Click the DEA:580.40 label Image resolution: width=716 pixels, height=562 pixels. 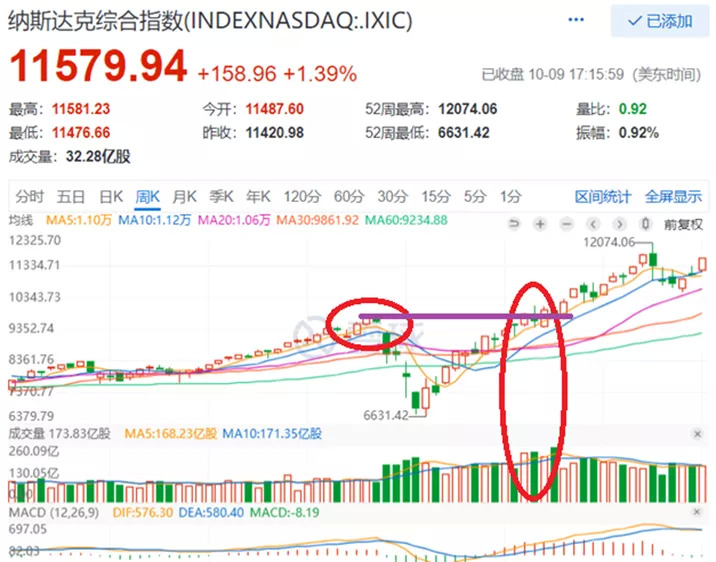211,512
